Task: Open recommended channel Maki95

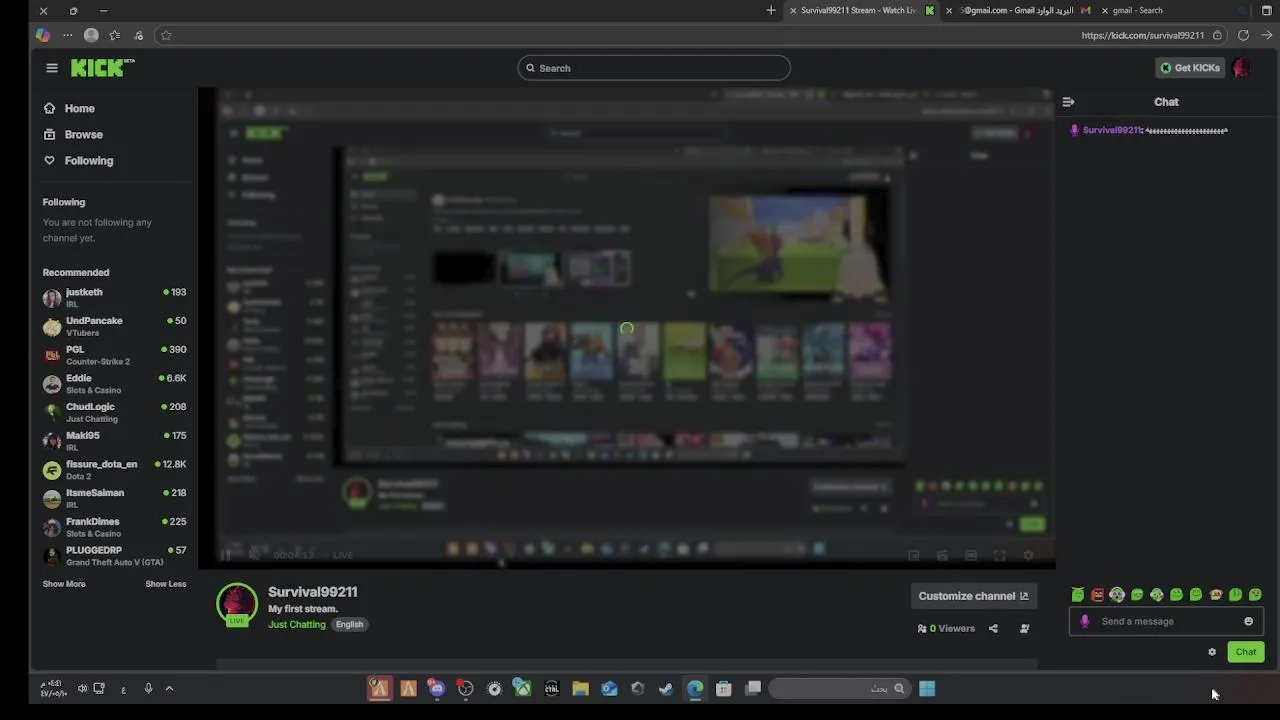Action: [114, 441]
